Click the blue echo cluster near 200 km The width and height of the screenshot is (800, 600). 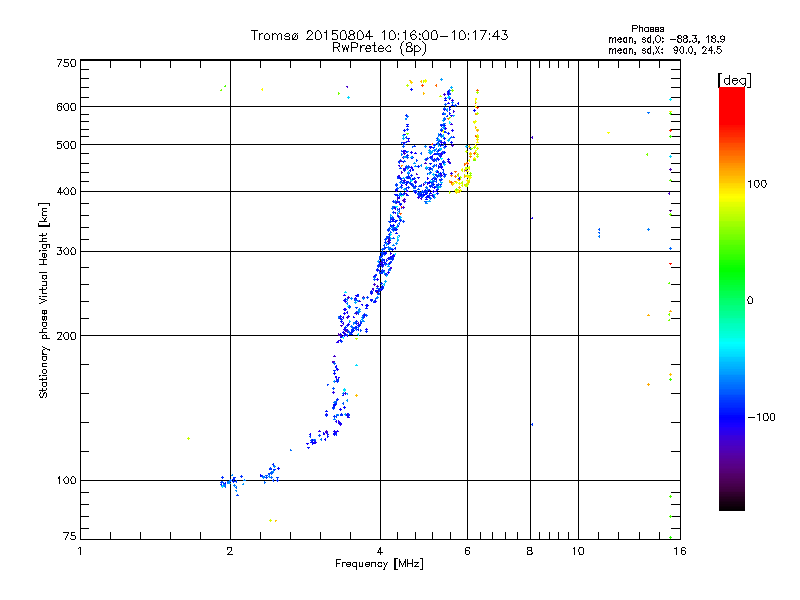pyautogui.click(x=353, y=316)
